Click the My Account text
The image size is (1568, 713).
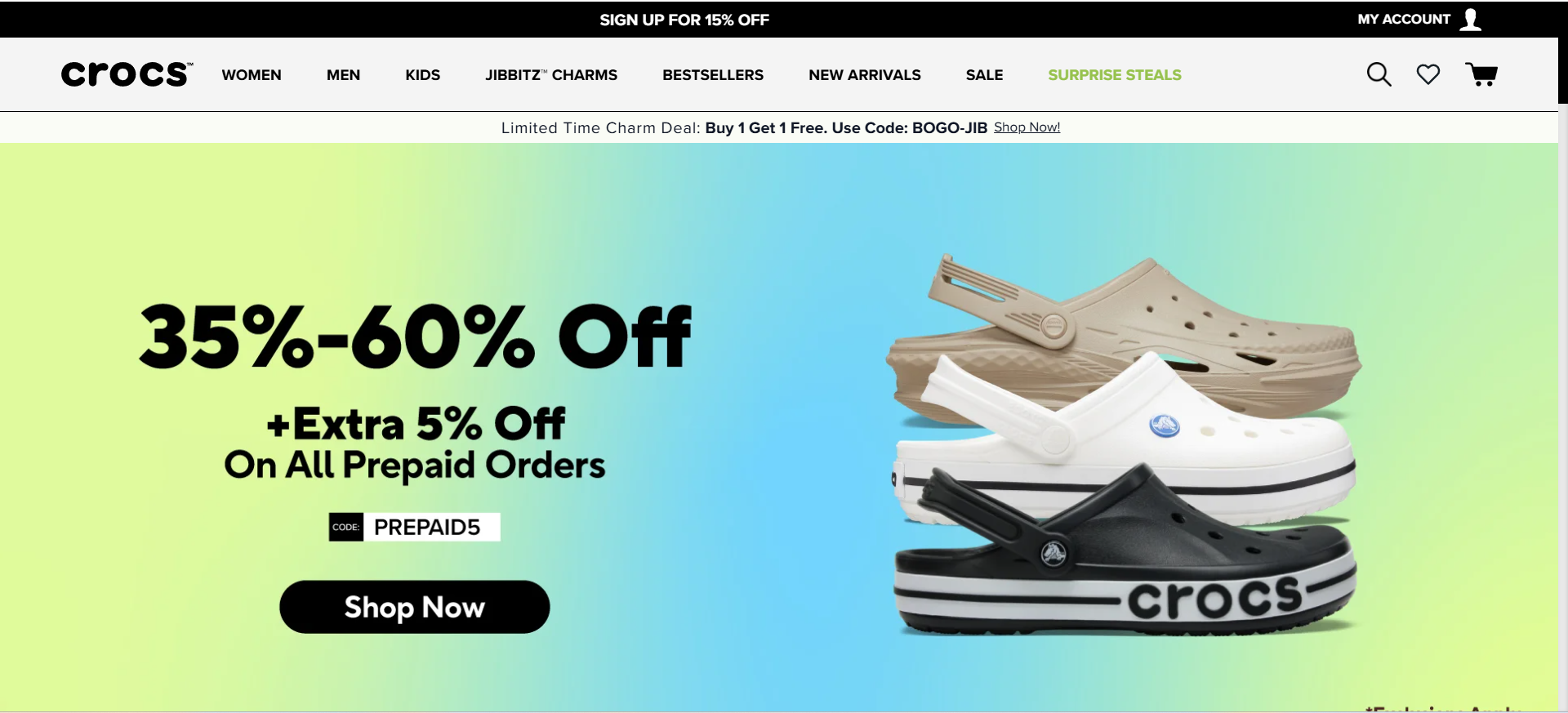click(x=1404, y=19)
